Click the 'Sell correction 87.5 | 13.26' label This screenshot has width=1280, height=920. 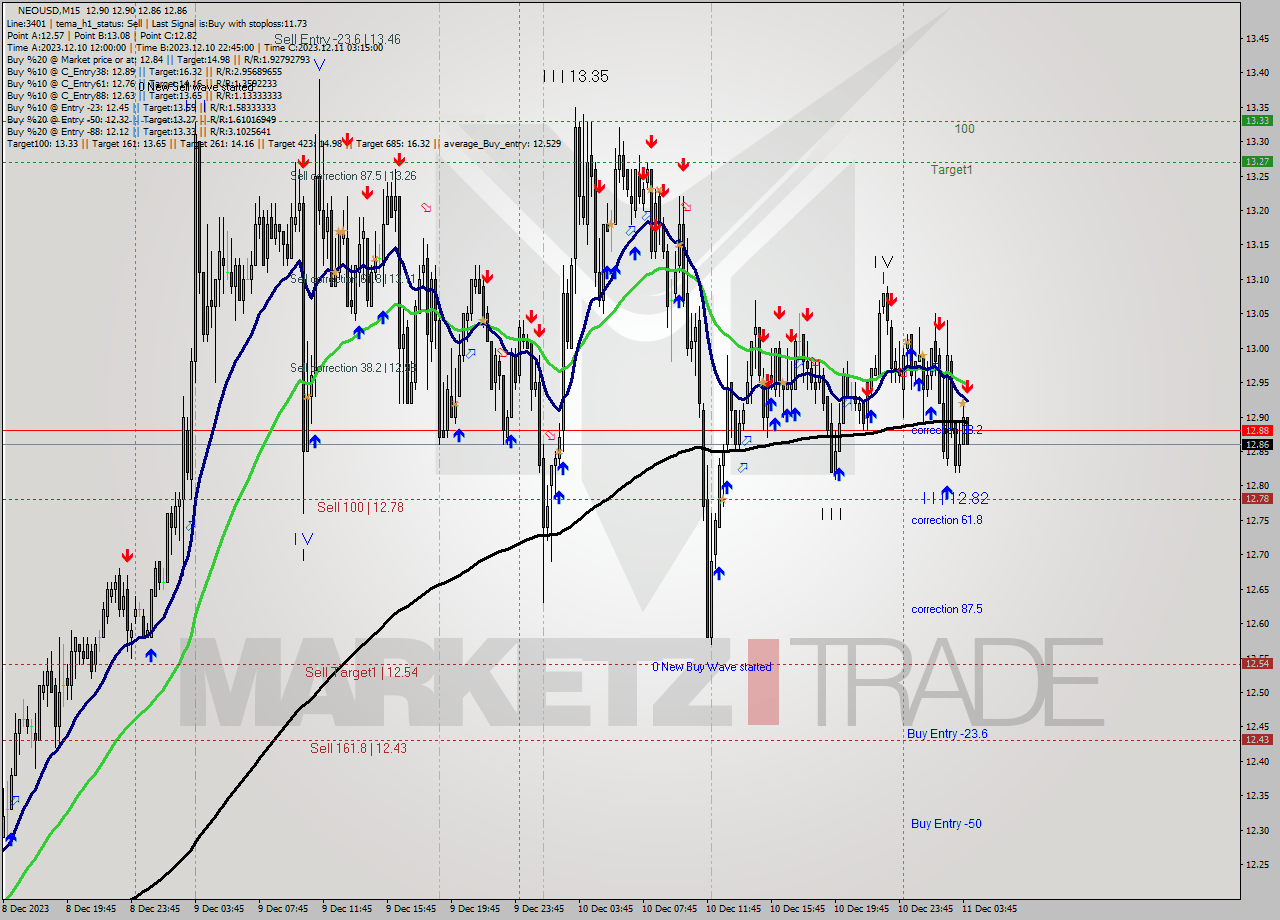(353, 176)
